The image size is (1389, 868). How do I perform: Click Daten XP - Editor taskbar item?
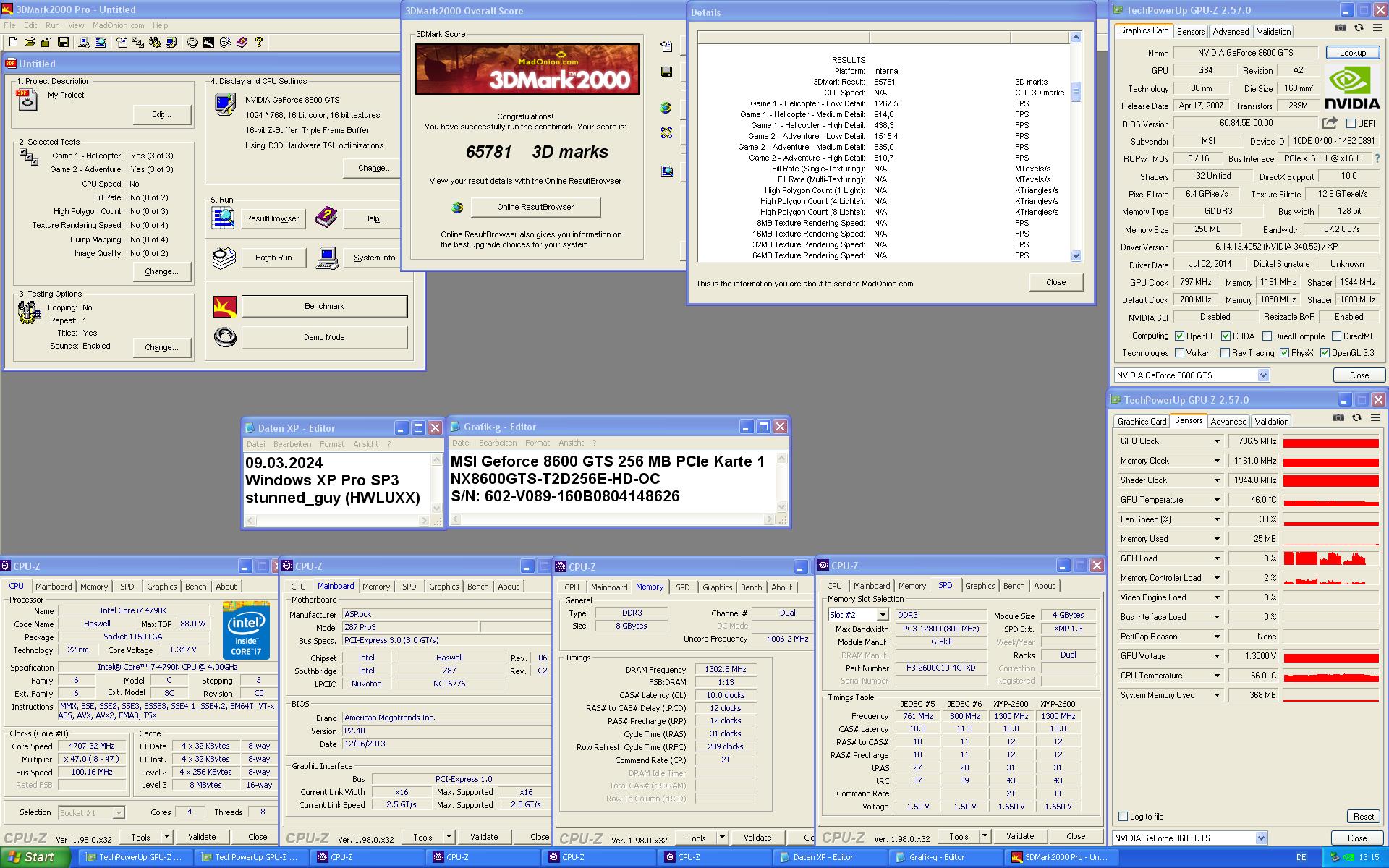[831, 857]
